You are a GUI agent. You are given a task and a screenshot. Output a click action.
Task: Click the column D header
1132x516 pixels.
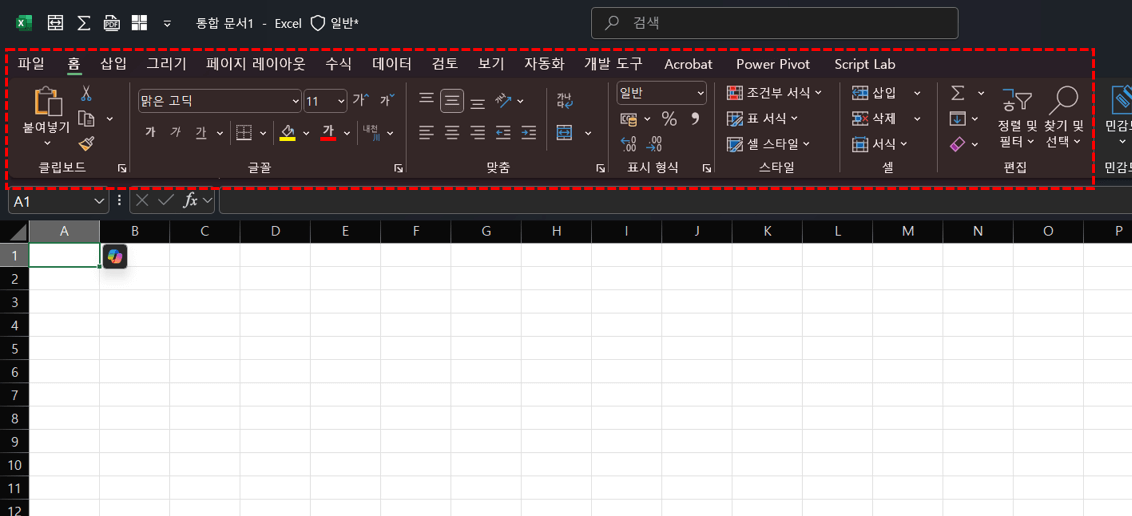click(275, 231)
